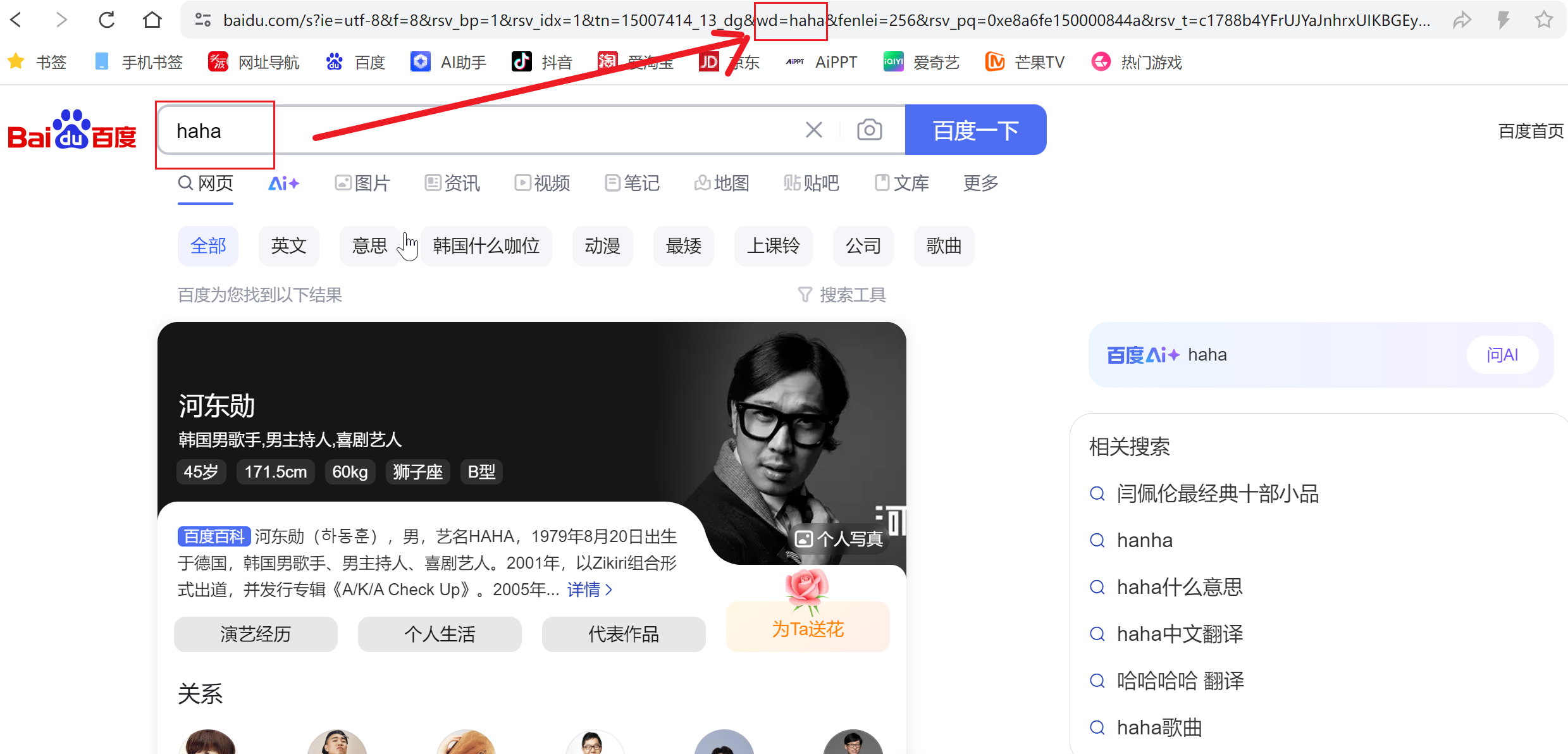Click the 百度一下 search button

click(x=975, y=130)
